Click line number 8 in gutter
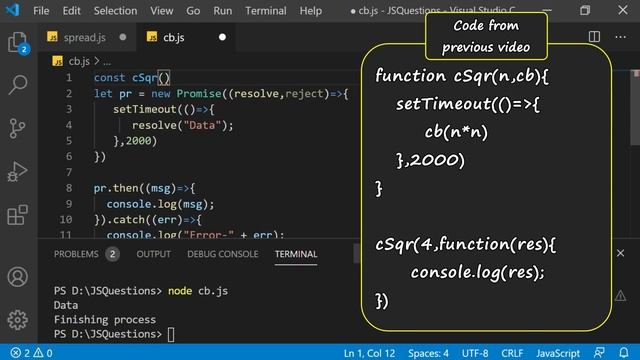The width and height of the screenshot is (640, 360). [x=69, y=188]
